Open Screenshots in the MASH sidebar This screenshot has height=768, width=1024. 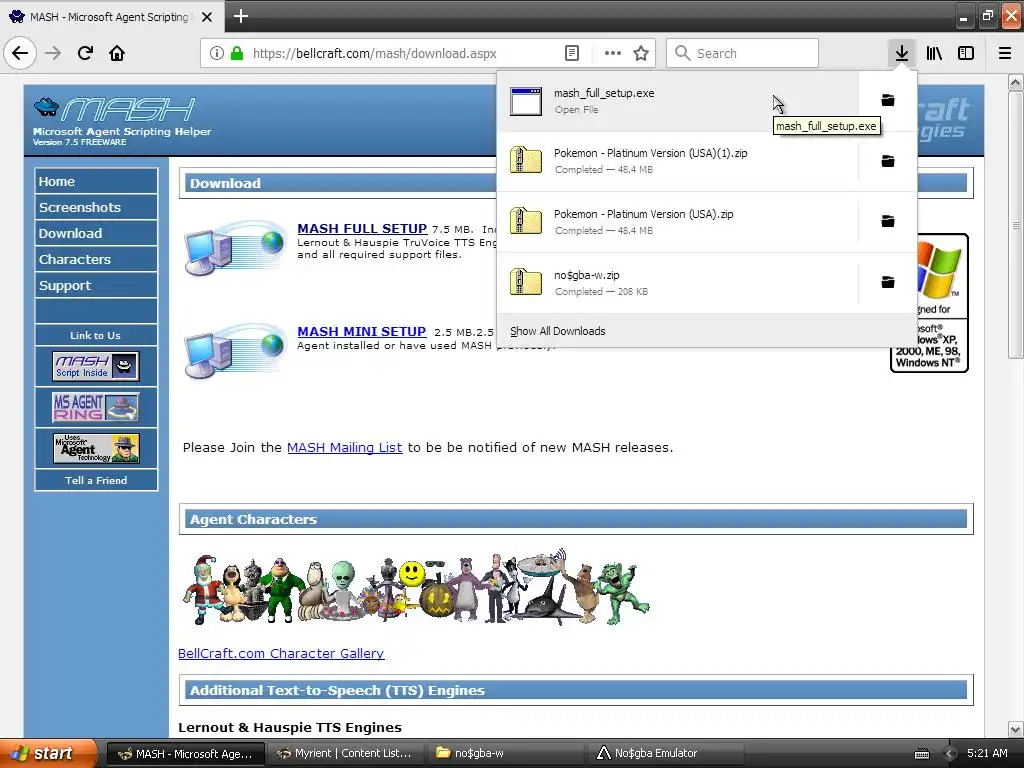96,207
